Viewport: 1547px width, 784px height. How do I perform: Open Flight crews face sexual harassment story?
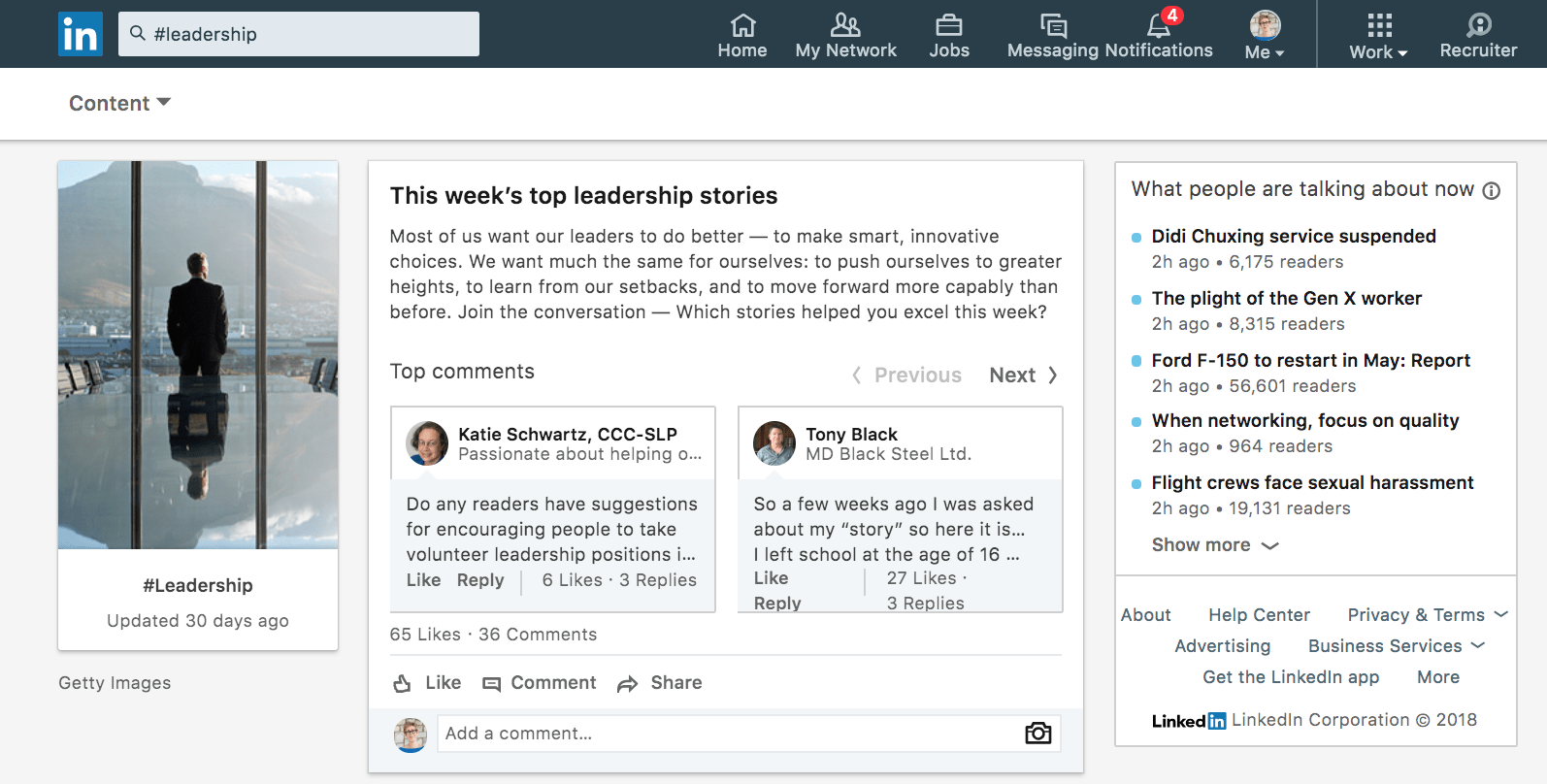(1312, 483)
